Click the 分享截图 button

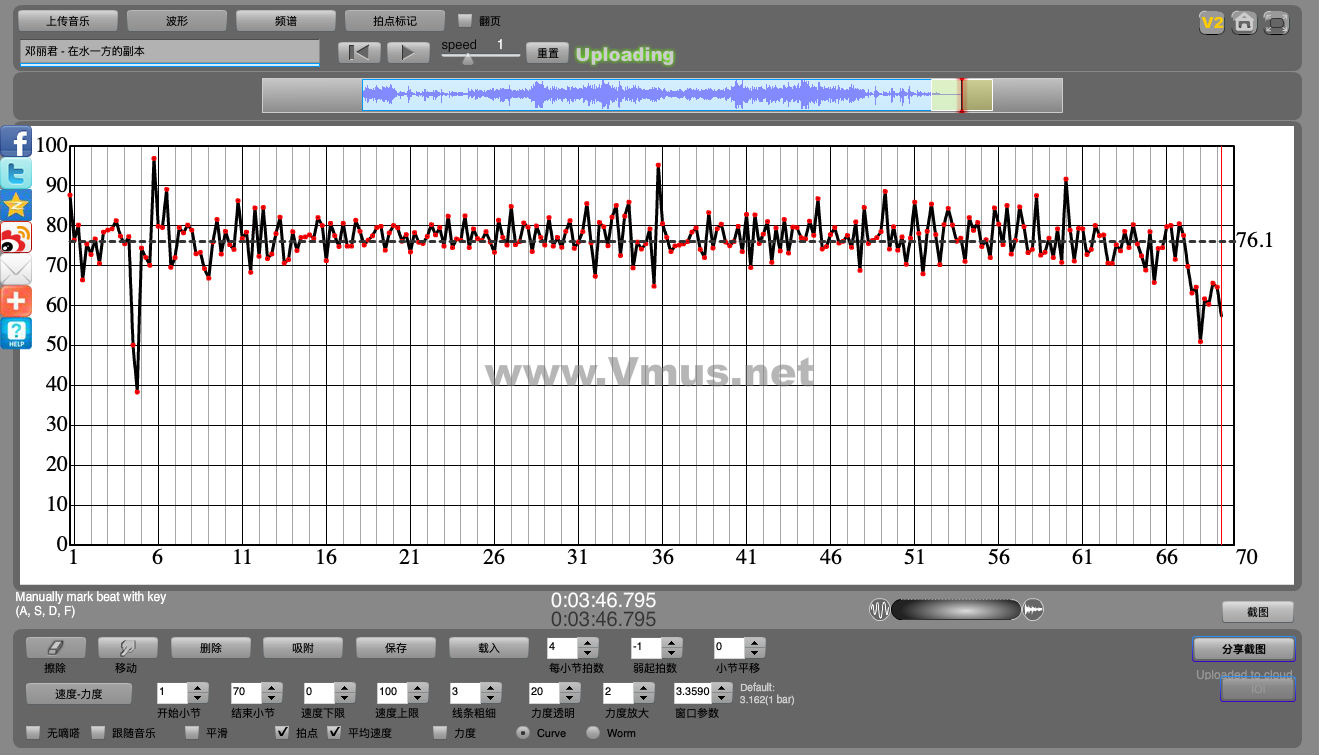(x=1243, y=649)
